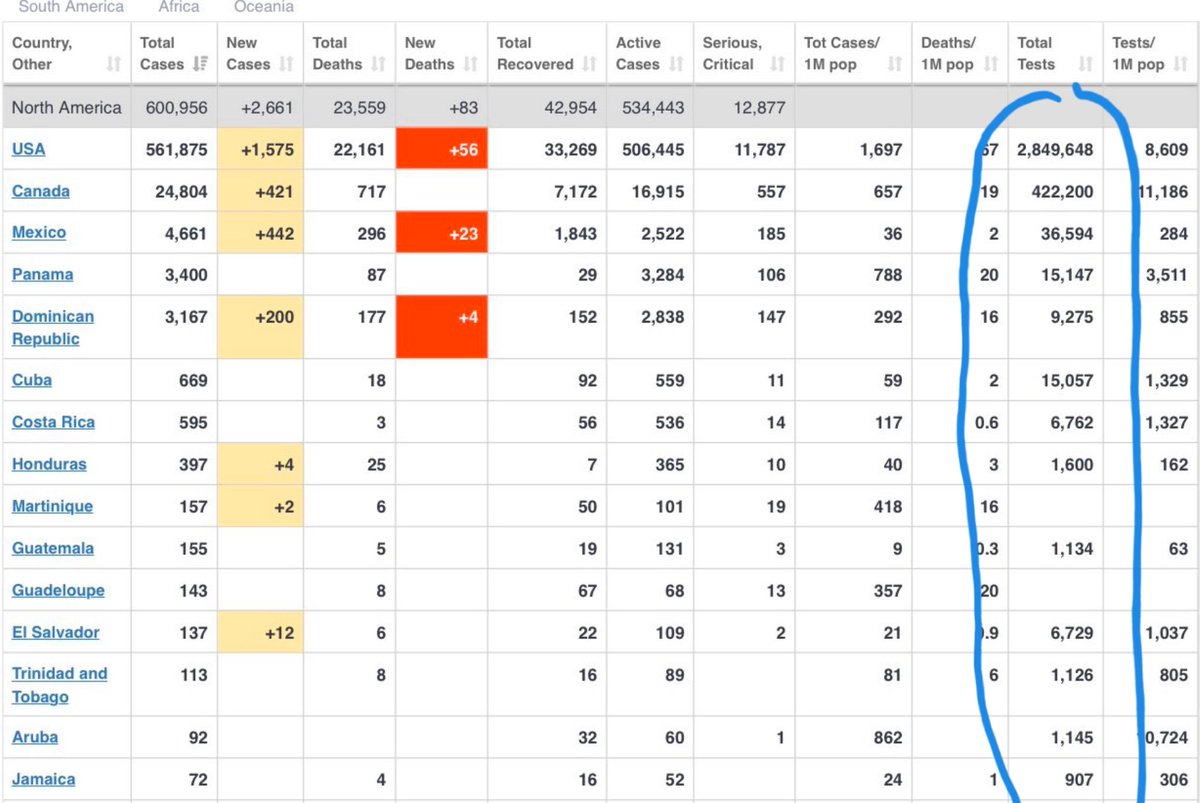
Task: Select Costa Rica total tests 6,762
Action: click(1073, 423)
